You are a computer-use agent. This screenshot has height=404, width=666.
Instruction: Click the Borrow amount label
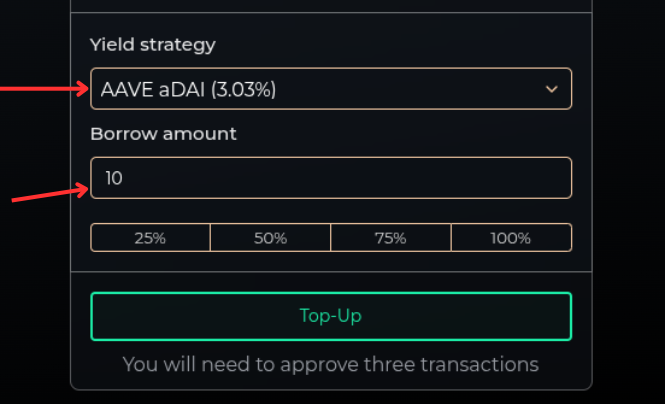pos(163,134)
